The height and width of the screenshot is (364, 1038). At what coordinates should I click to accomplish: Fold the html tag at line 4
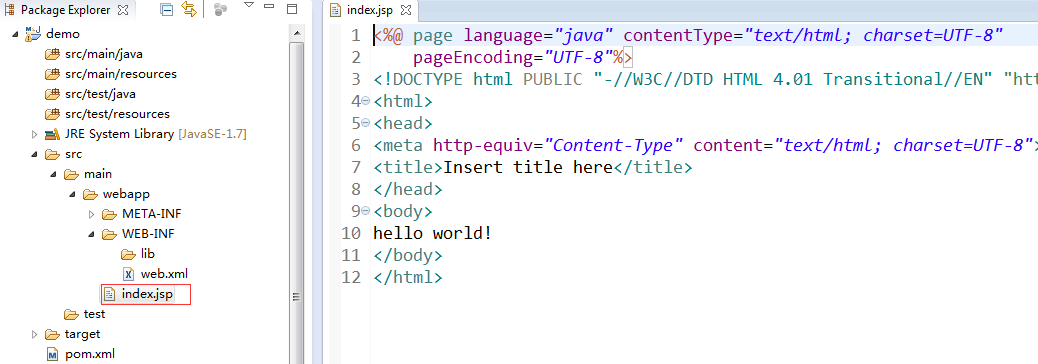coord(366,101)
